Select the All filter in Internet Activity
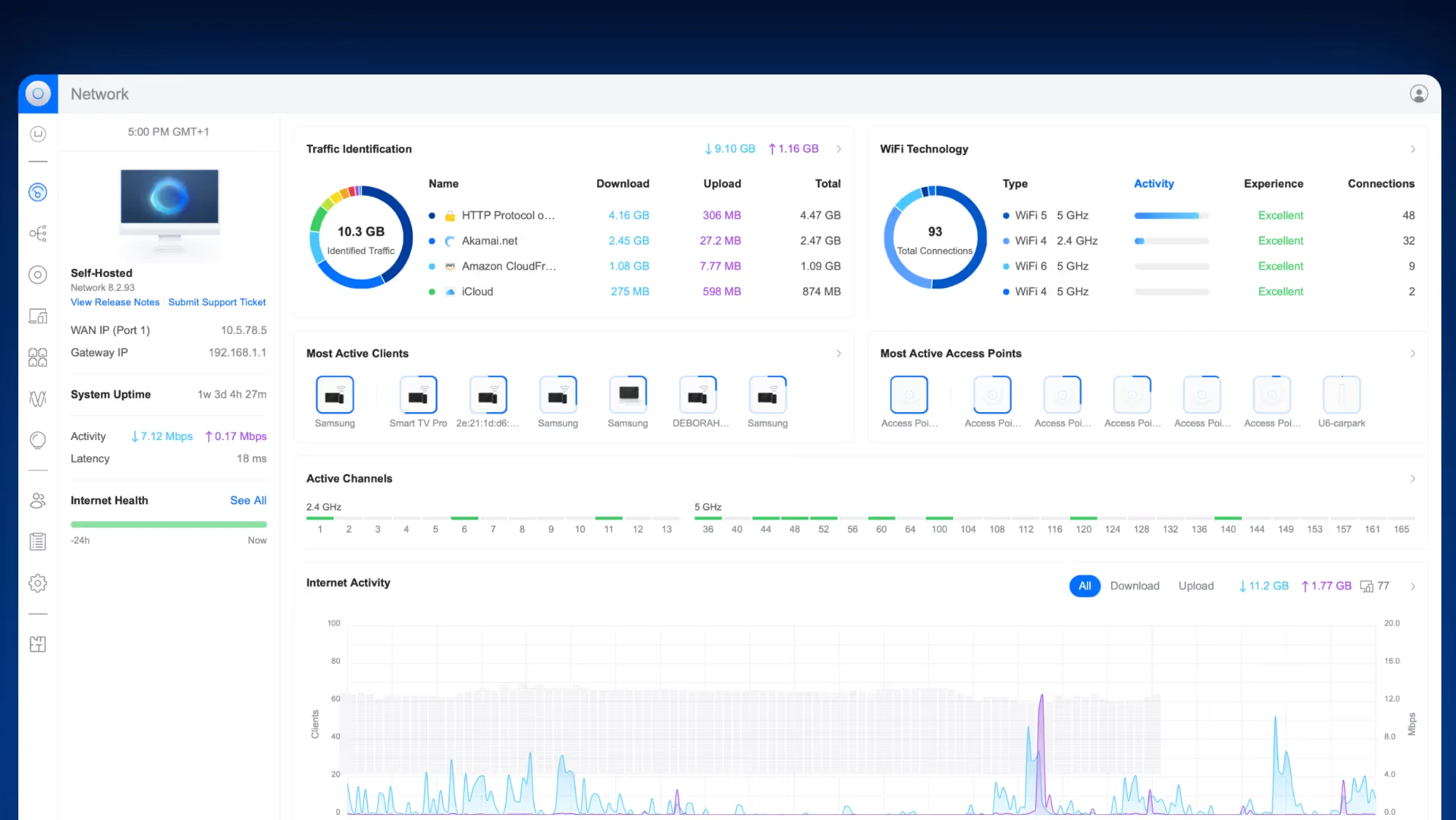 [1085, 586]
